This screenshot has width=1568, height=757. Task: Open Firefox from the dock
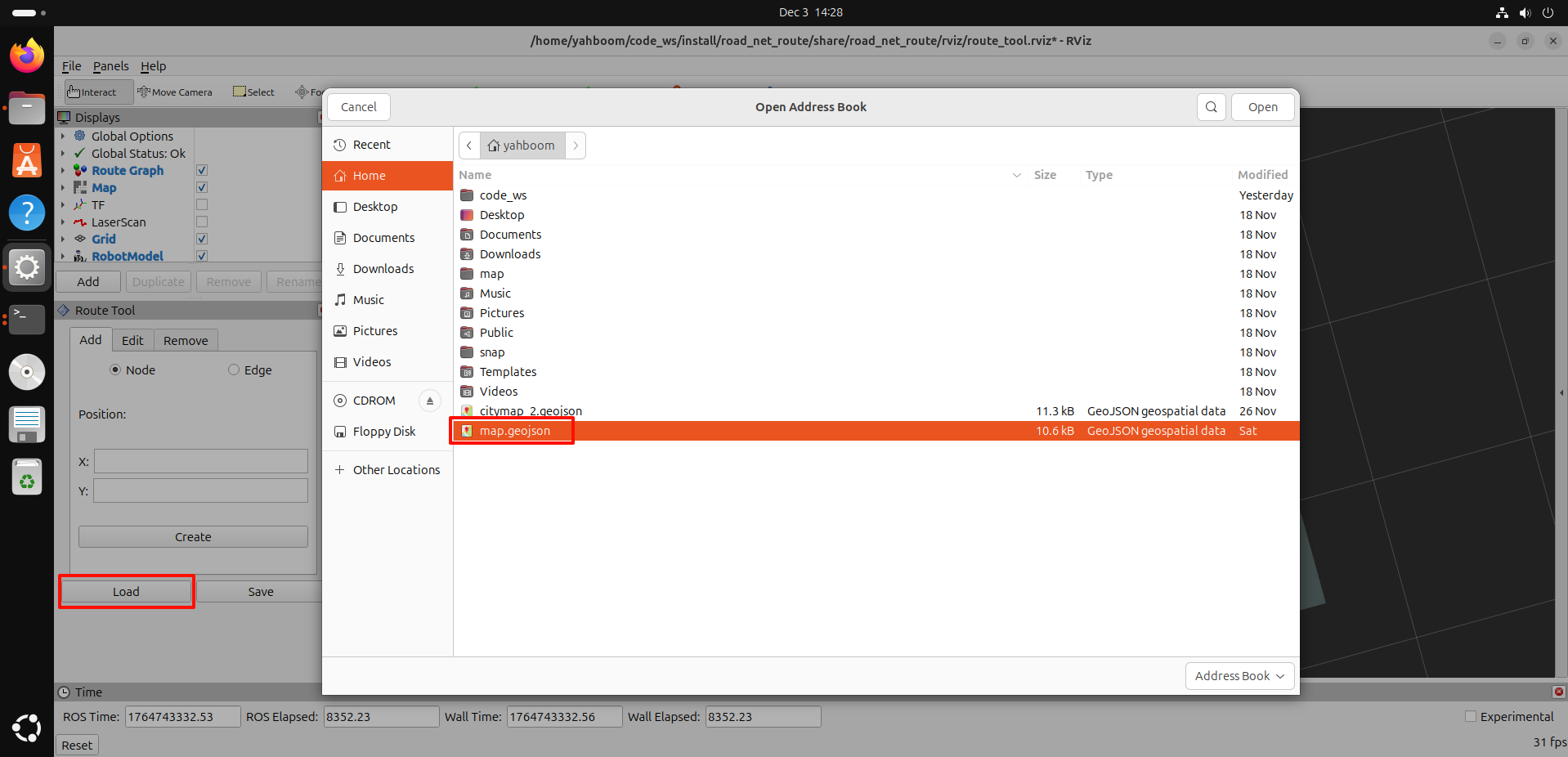click(27, 56)
